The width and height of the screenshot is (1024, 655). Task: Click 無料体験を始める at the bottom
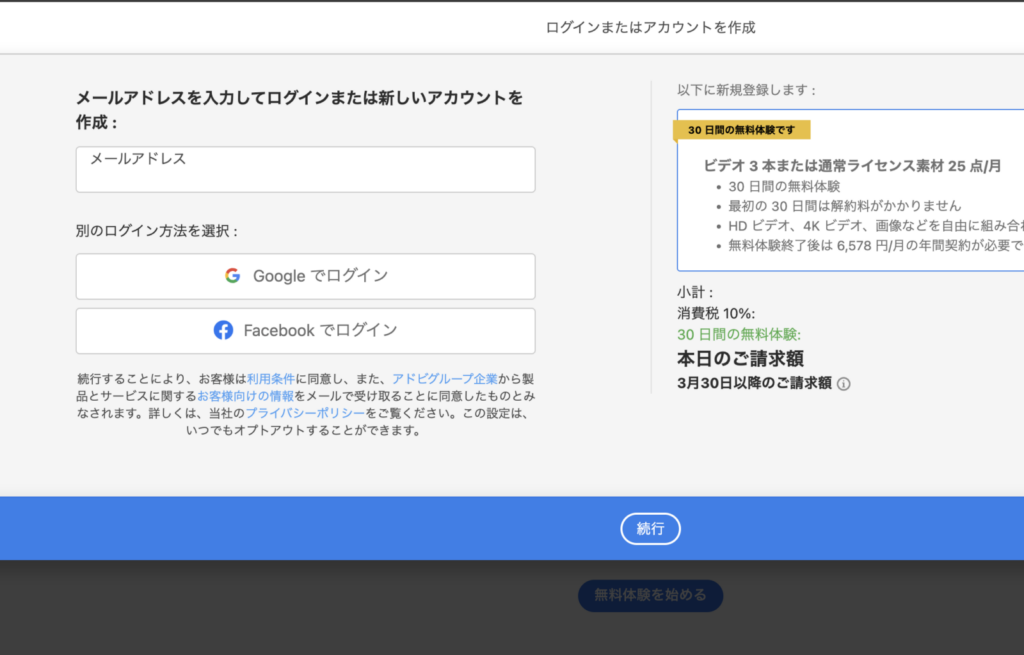point(650,595)
